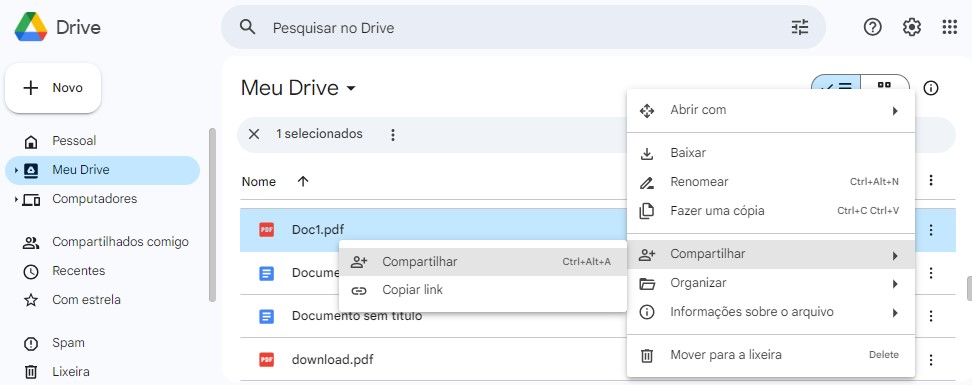Show details info panel icon
The image size is (972, 385).
tap(930, 88)
